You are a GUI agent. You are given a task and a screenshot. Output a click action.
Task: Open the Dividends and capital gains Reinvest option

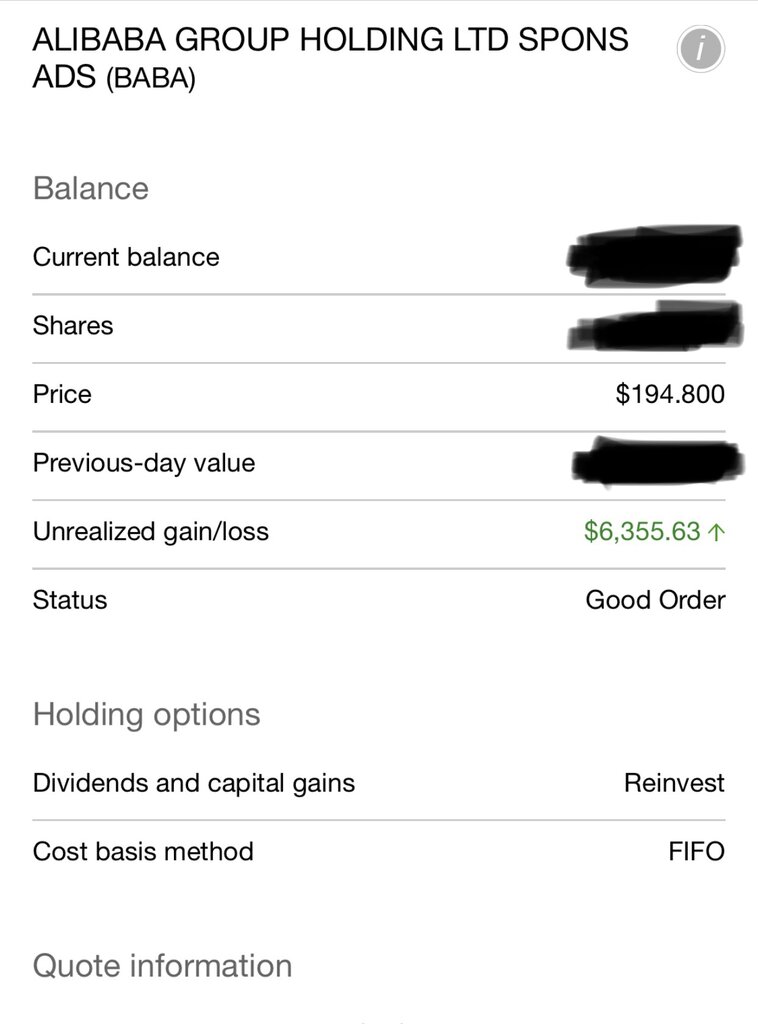click(379, 783)
